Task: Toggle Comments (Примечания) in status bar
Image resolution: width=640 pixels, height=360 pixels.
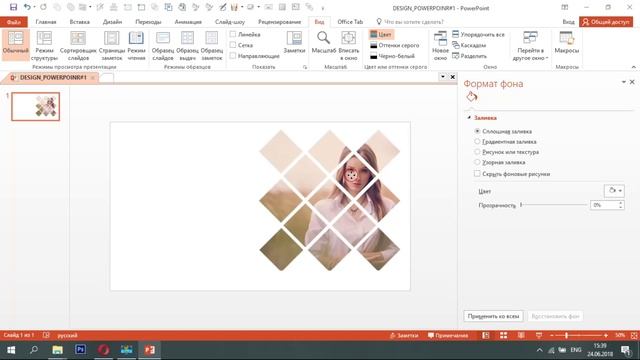Action: pos(448,335)
